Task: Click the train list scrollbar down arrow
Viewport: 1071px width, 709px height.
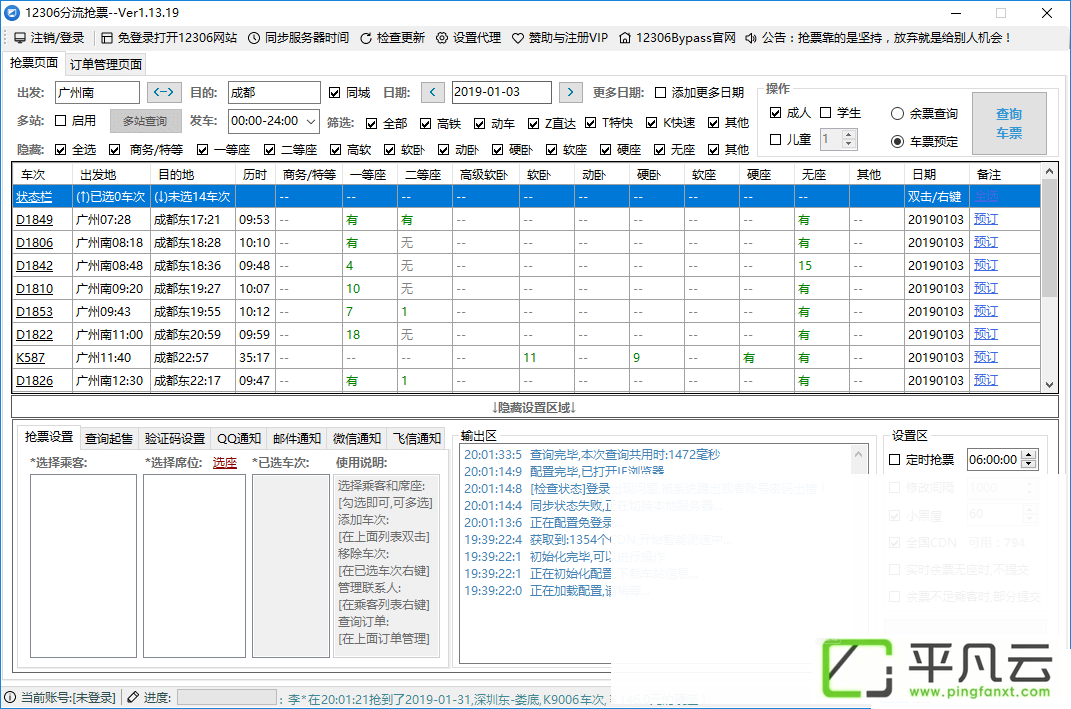Action: pyautogui.click(x=1050, y=385)
